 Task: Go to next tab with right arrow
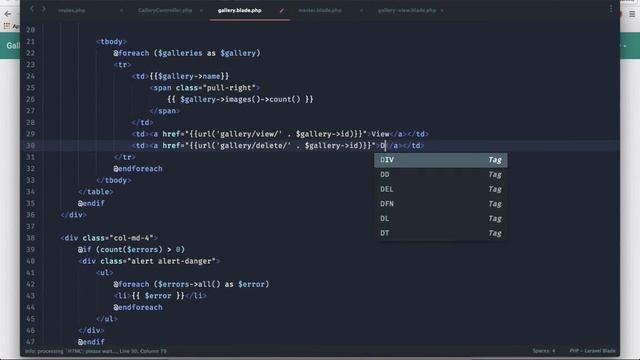click(x=43, y=9)
